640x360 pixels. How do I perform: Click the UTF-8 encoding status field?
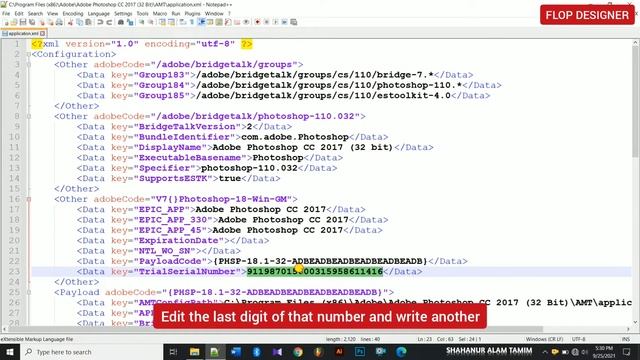[578, 339]
